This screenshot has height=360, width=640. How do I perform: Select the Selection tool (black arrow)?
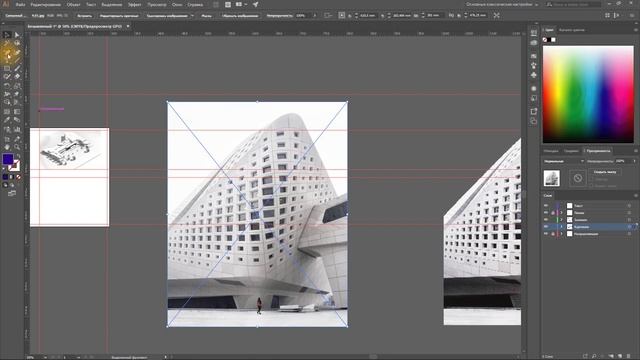7,35
